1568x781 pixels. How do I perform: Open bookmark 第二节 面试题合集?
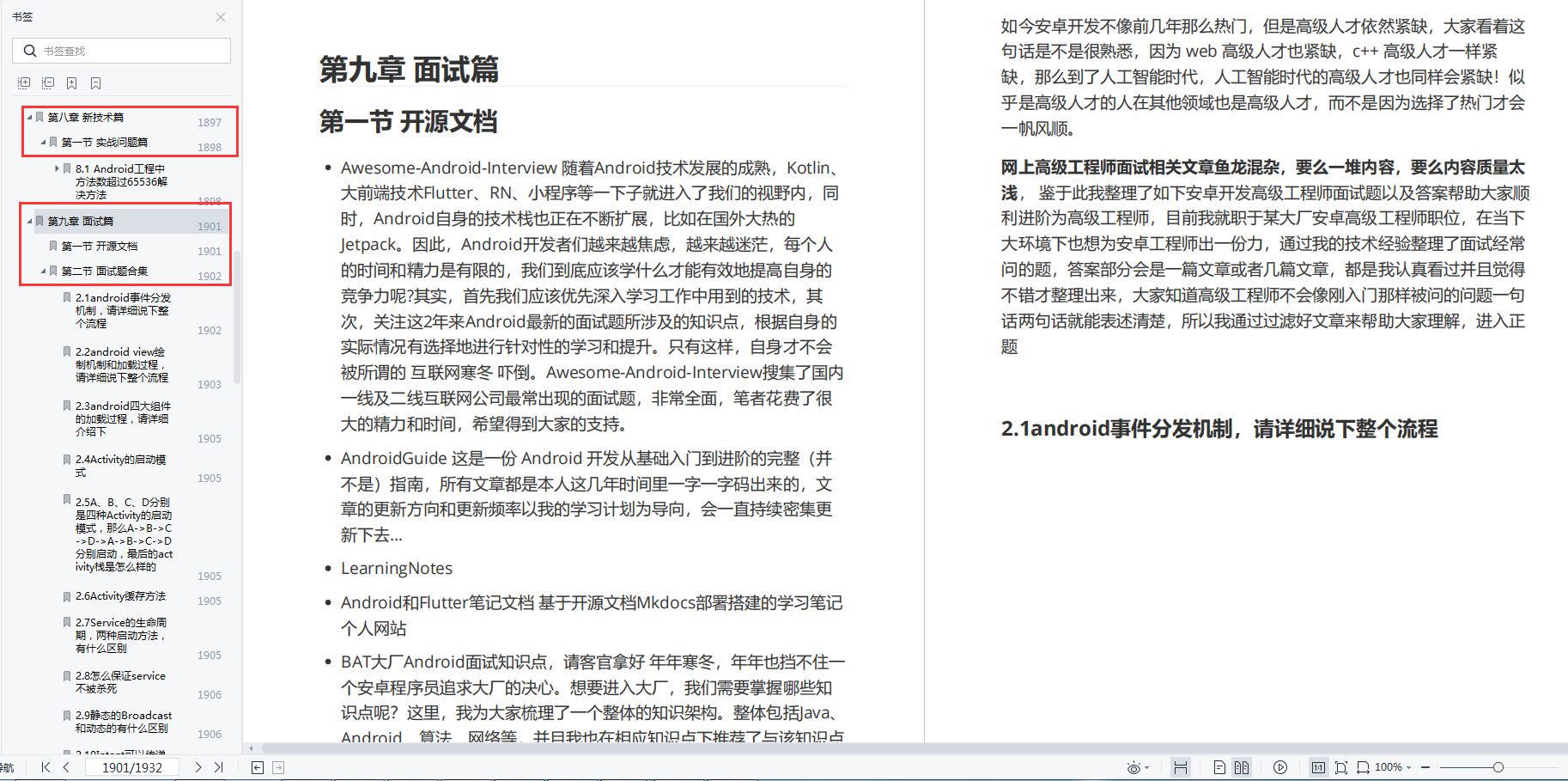click(x=104, y=271)
